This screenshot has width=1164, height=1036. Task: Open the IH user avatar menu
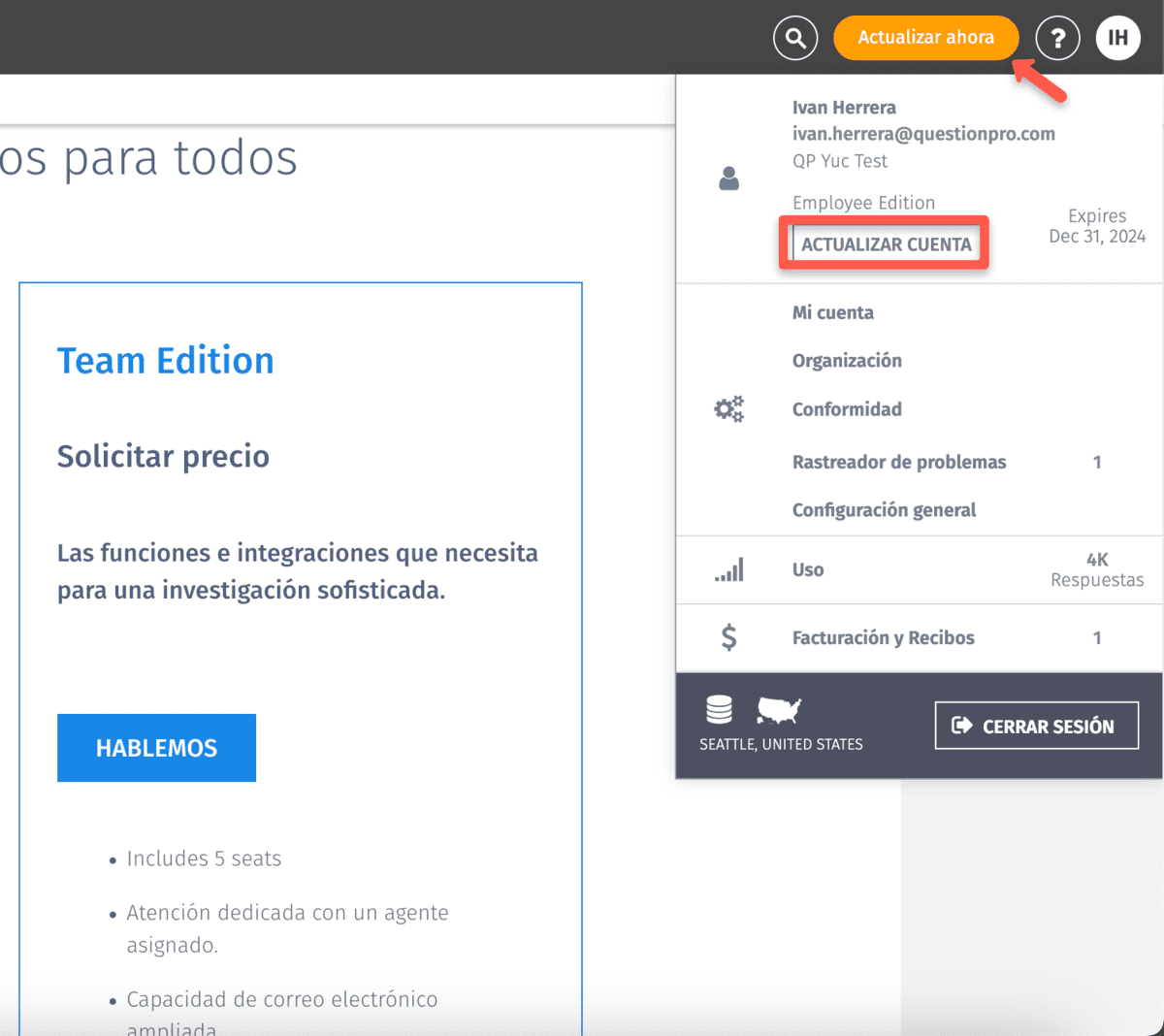[x=1118, y=38]
